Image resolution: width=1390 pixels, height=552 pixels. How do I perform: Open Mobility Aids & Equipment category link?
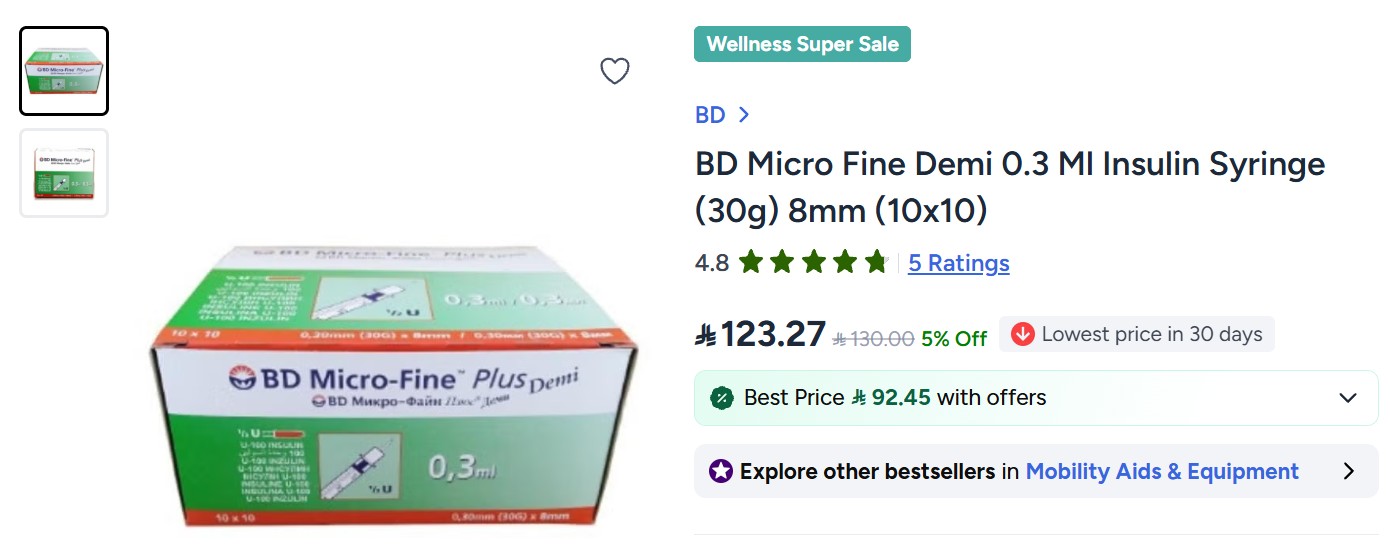pyautogui.click(x=1162, y=471)
